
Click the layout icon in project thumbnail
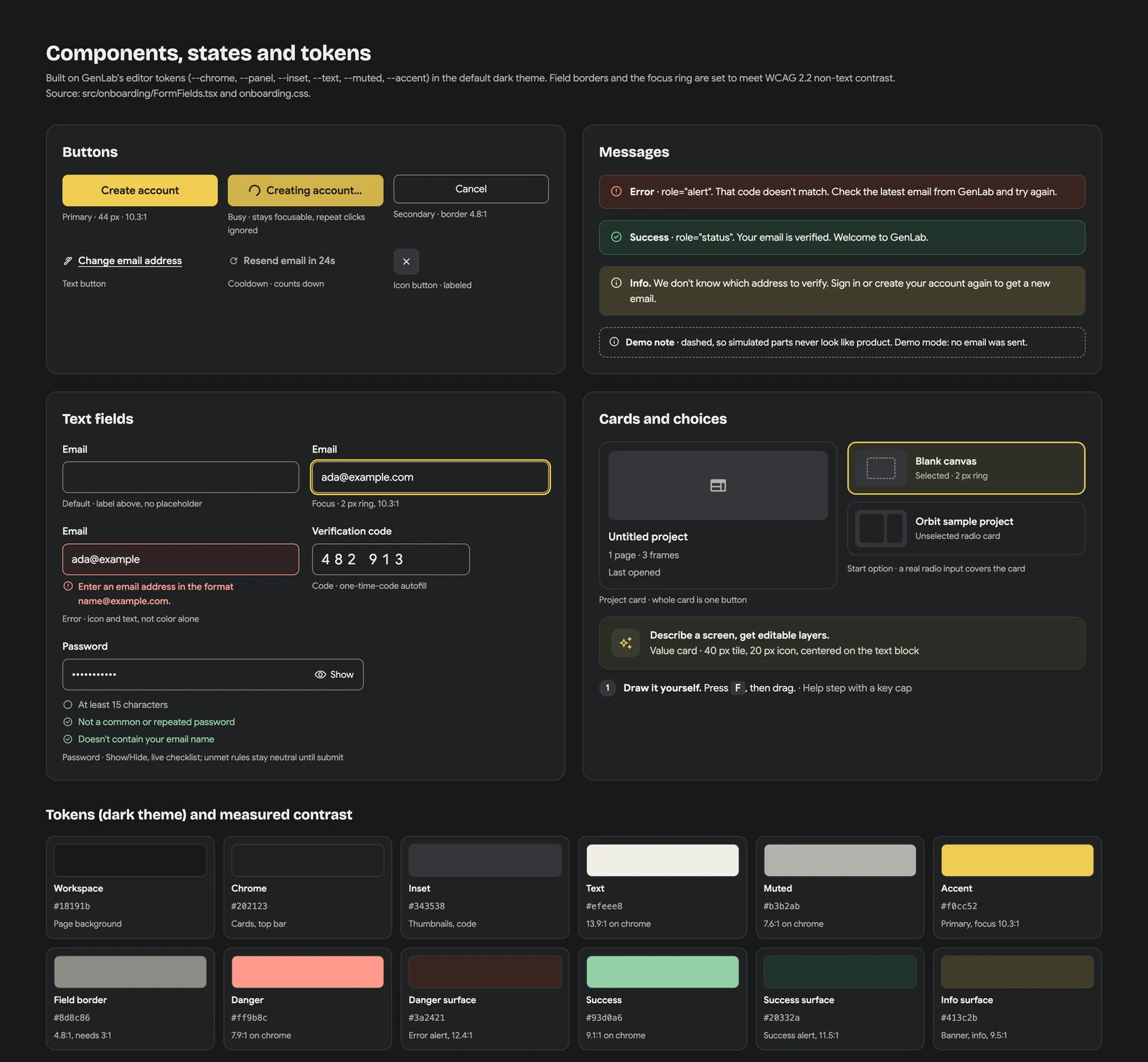point(718,486)
